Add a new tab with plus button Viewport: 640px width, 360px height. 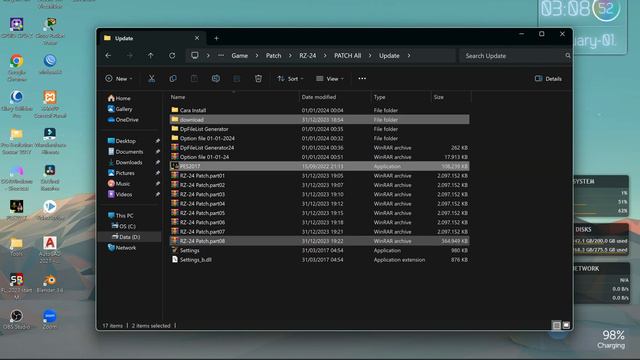tap(216, 38)
